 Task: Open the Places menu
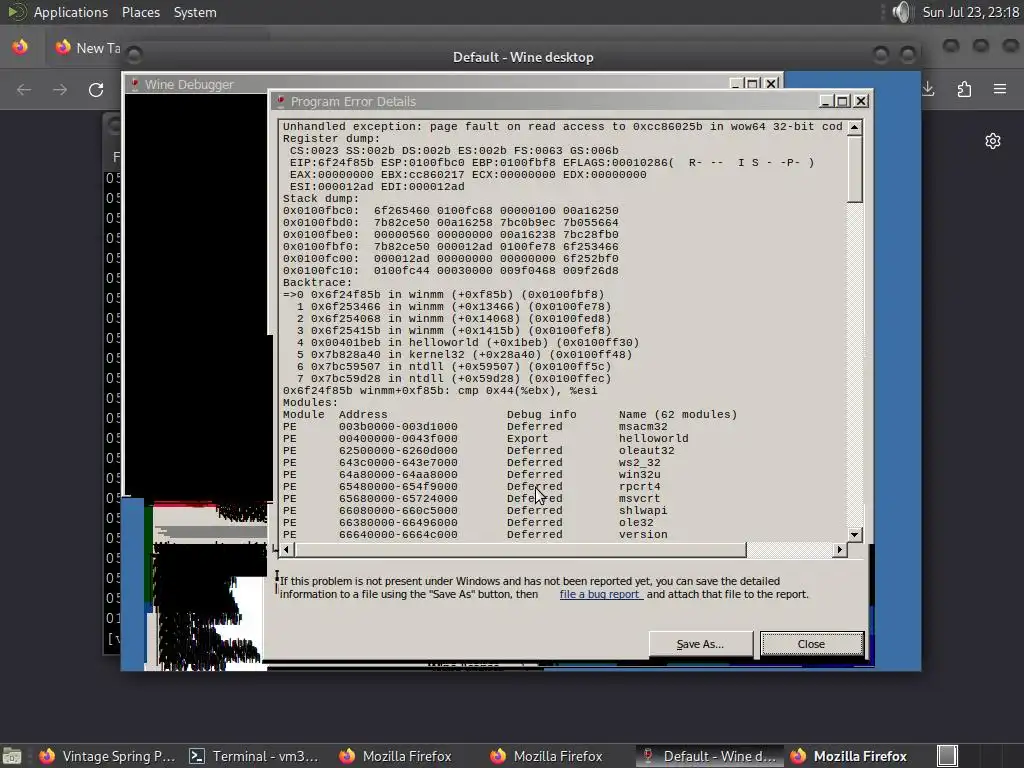(x=140, y=12)
